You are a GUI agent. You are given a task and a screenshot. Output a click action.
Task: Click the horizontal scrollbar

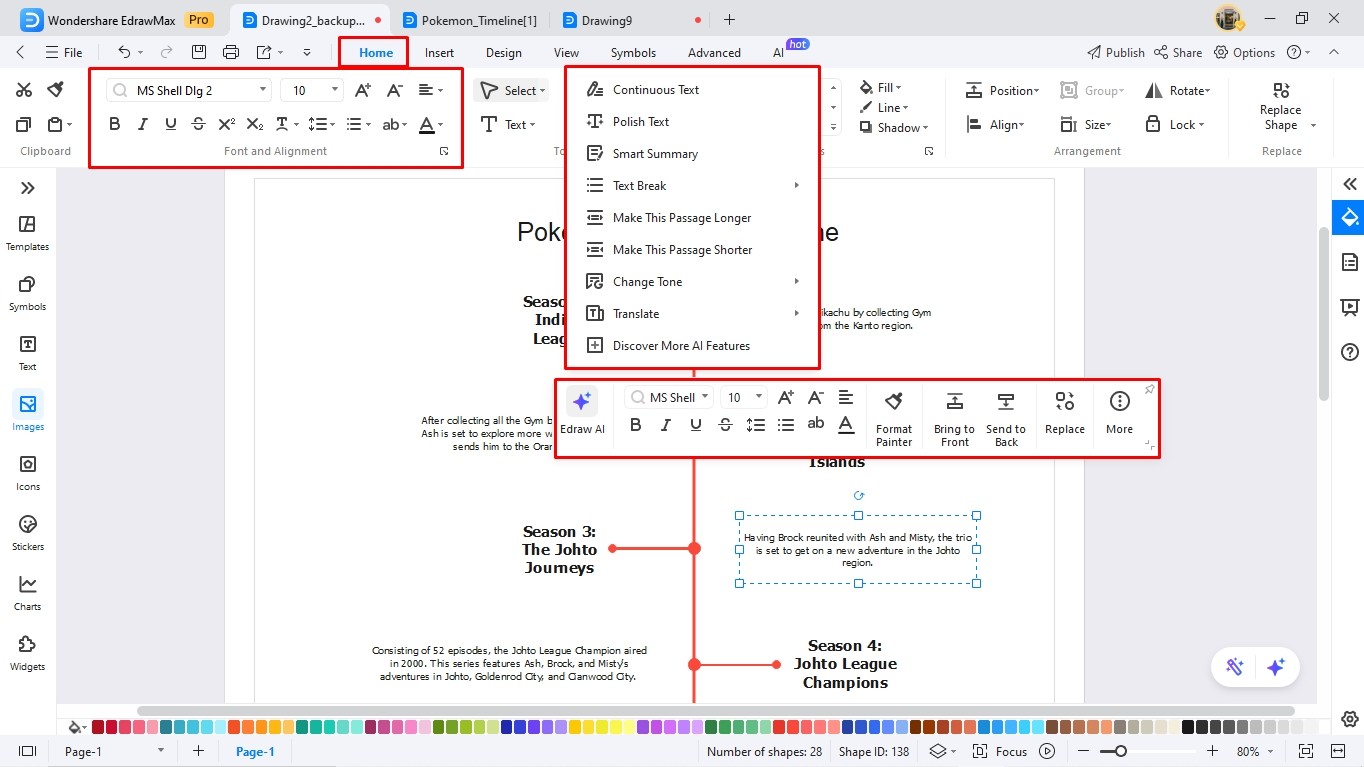(715, 711)
